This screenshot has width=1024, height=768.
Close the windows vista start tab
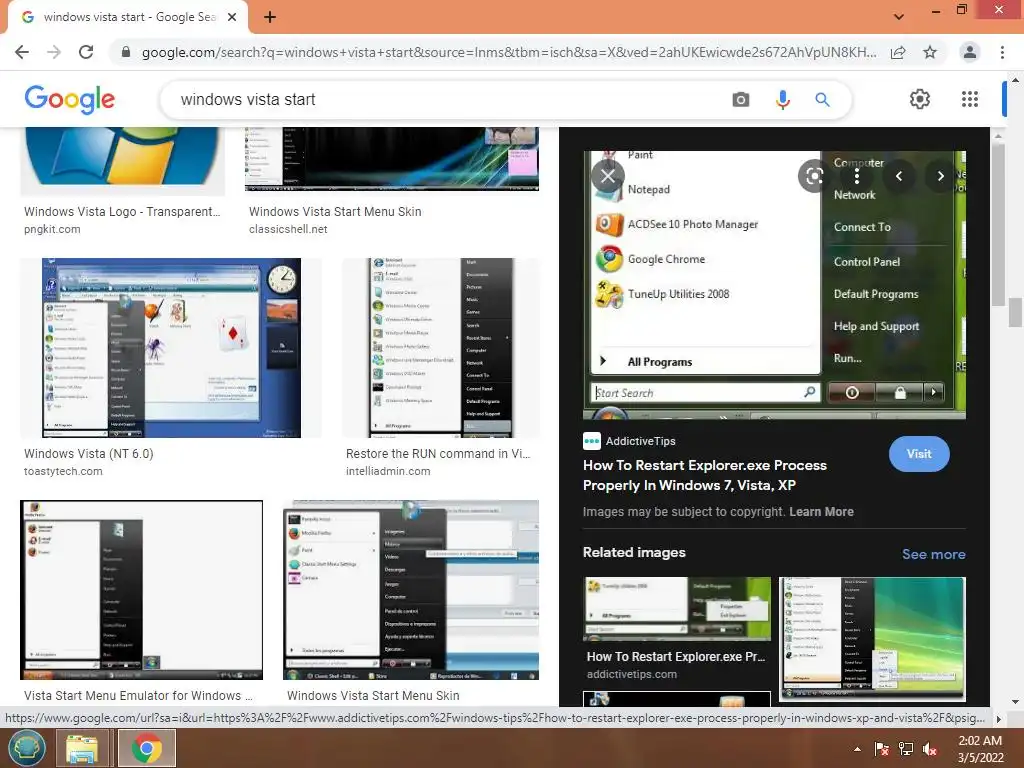232,17
